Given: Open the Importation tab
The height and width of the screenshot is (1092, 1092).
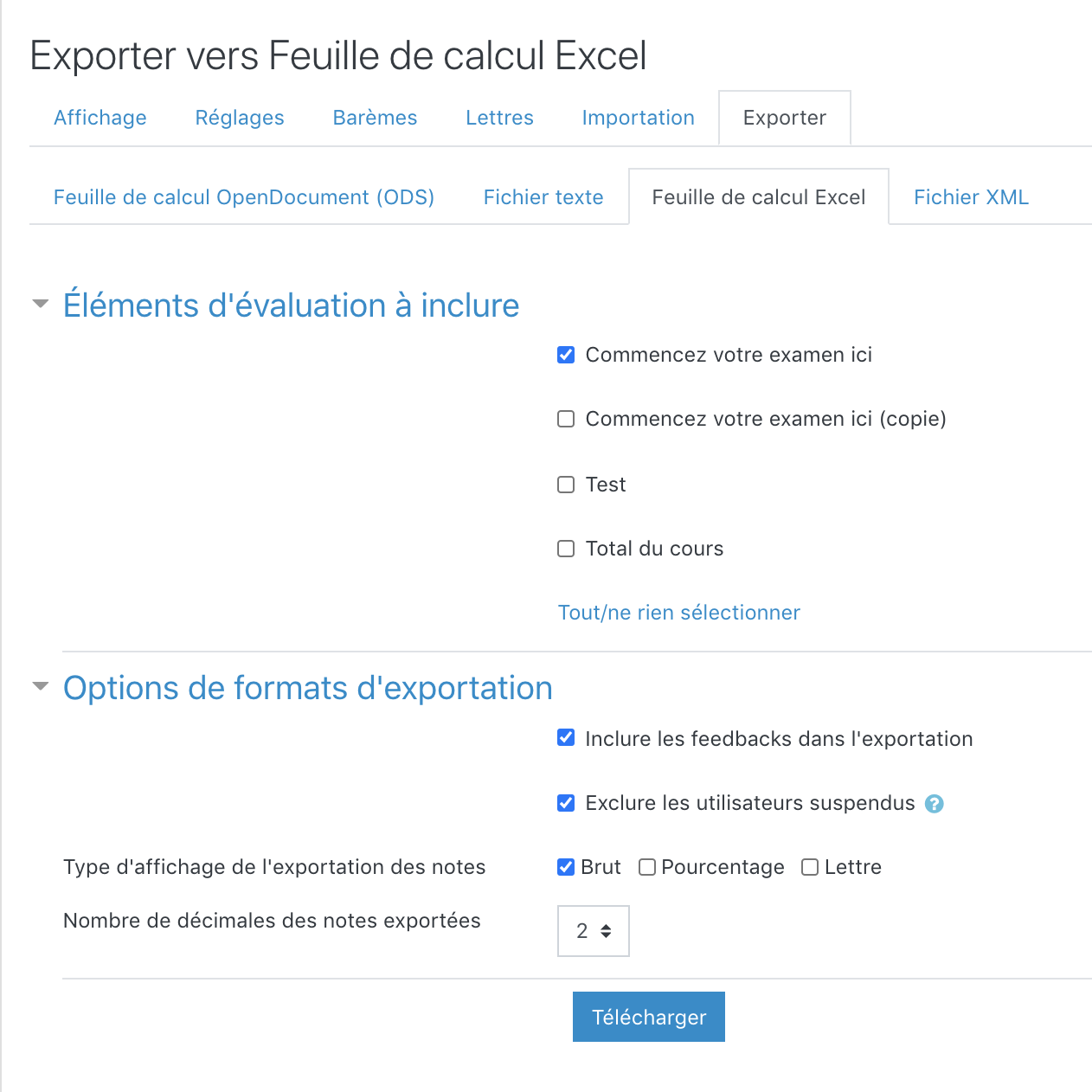Looking at the screenshot, I should 638,118.
